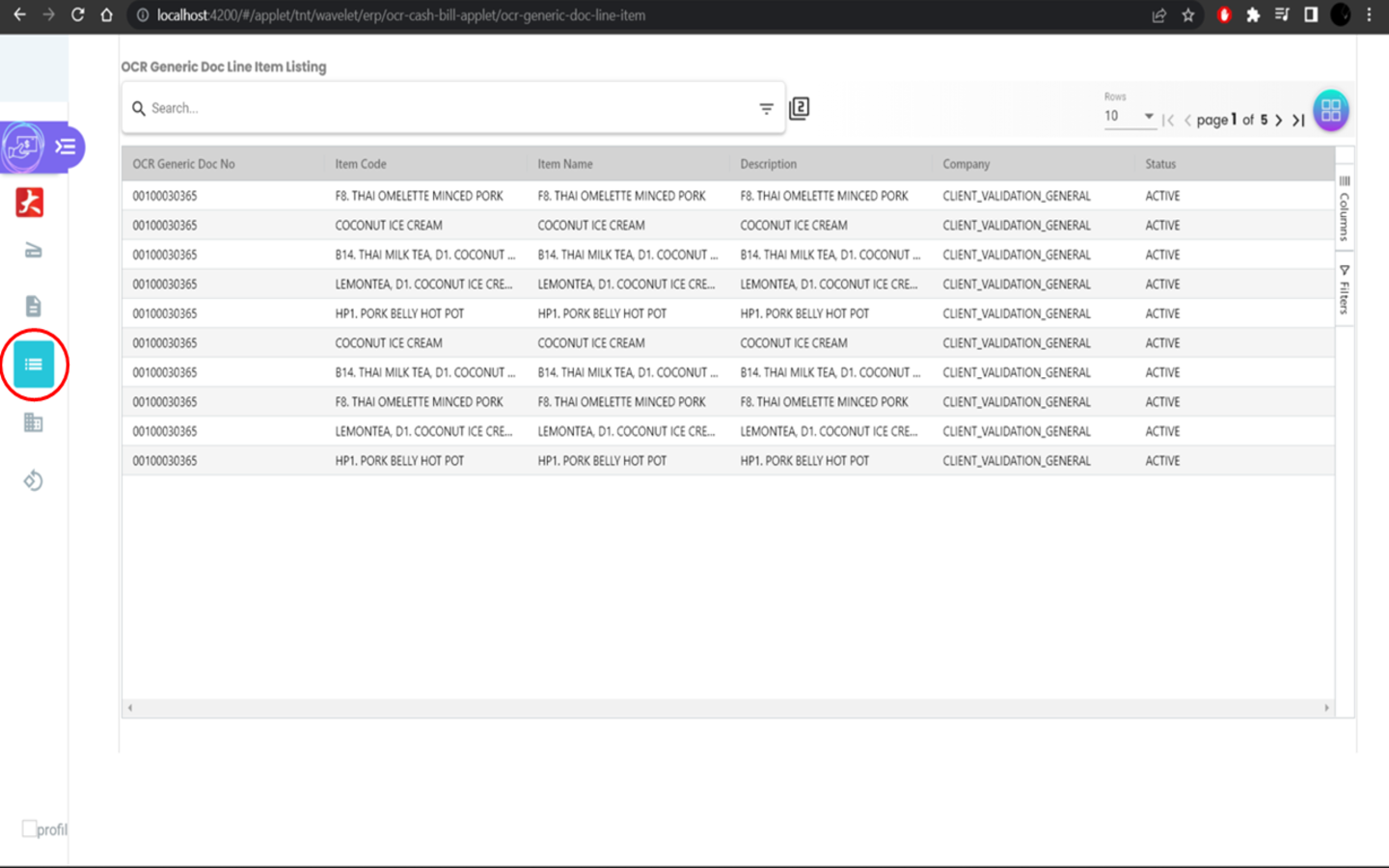Go back to the previous browser page

[19, 15]
